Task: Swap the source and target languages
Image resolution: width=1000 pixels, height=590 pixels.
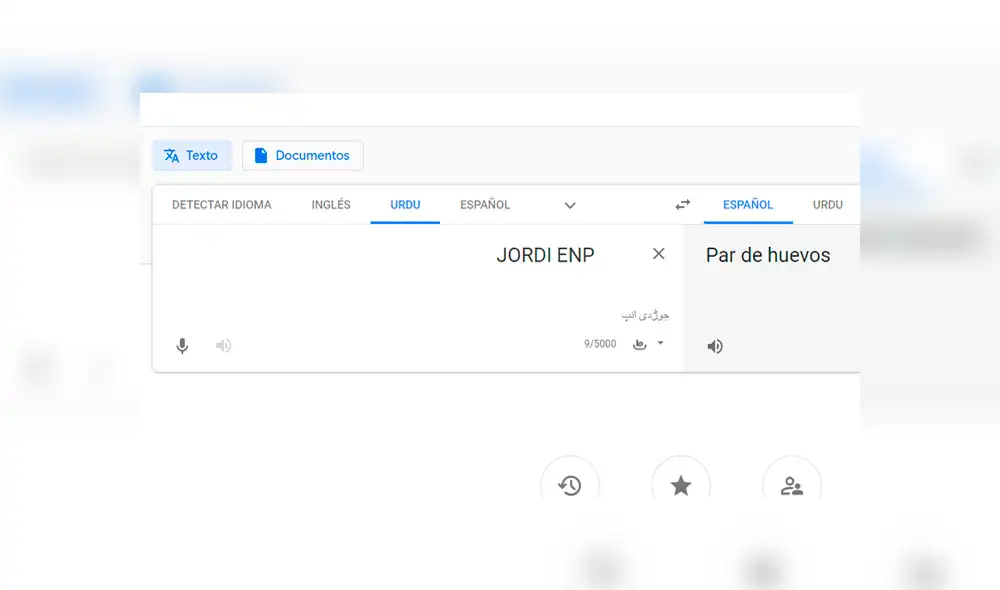Action: pos(682,204)
